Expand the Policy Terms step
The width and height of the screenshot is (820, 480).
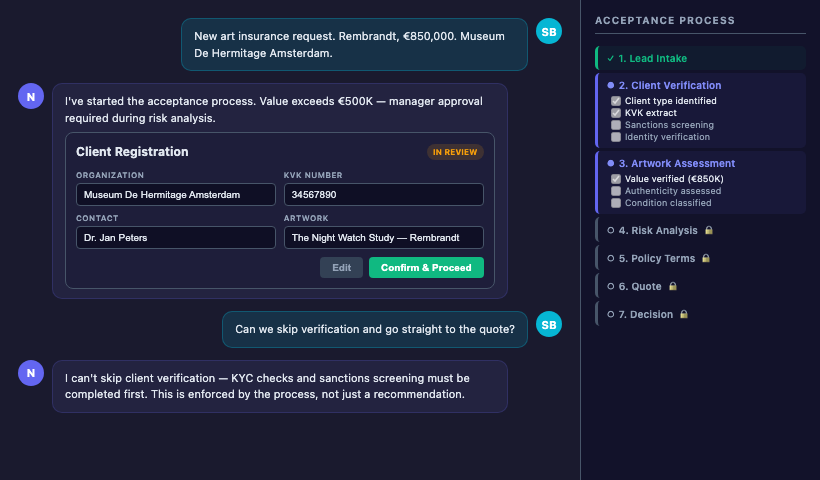(656, 258)
